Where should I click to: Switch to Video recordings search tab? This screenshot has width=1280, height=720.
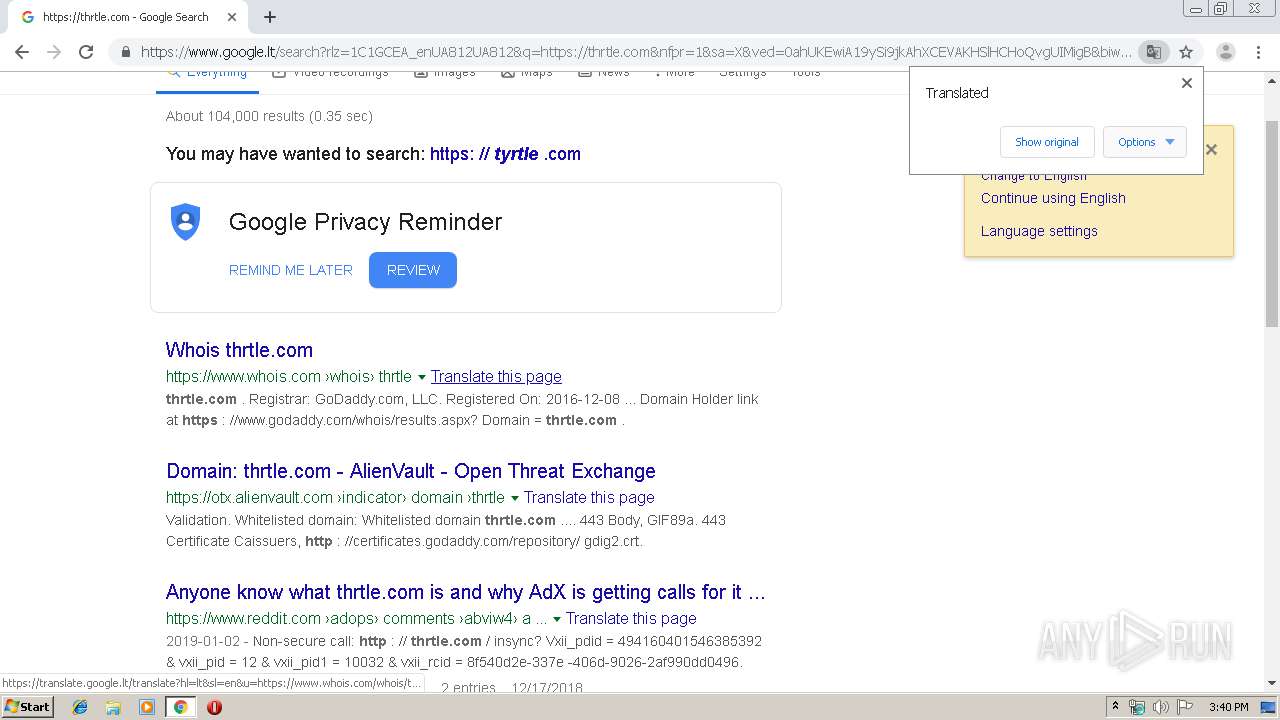click(x=330, y=74)
